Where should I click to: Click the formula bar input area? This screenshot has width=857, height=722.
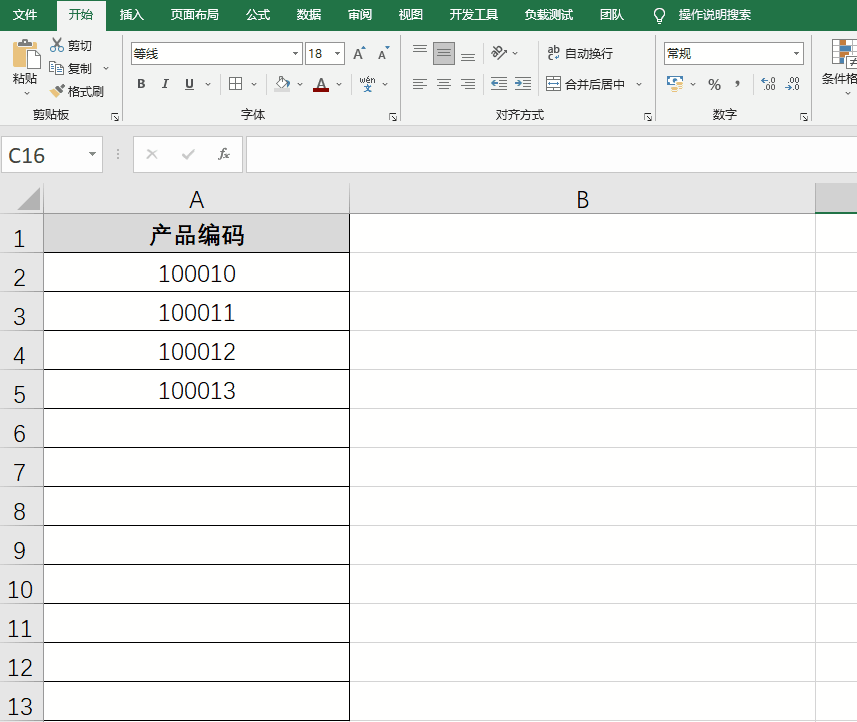(x=551, y=155)
